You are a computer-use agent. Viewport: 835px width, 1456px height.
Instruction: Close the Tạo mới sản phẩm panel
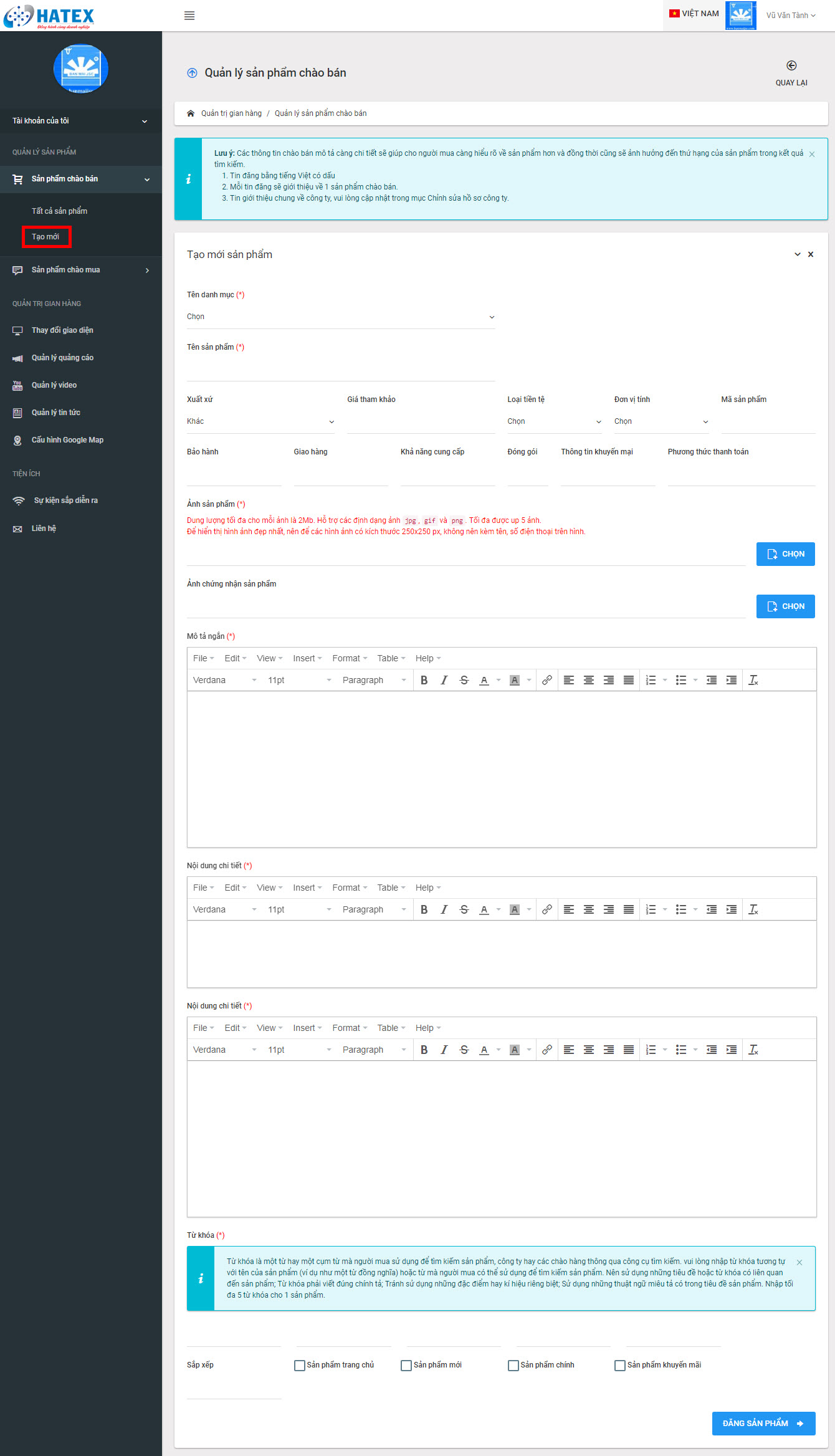coord(811,254)
